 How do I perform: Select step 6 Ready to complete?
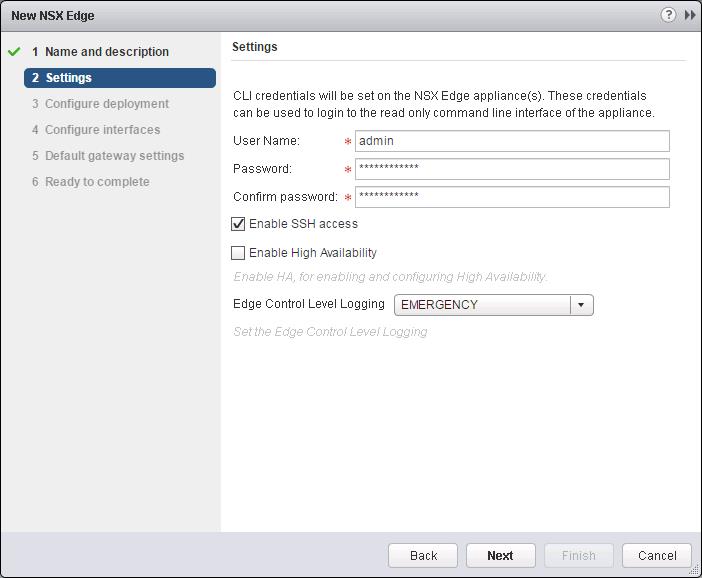(91, 182)
